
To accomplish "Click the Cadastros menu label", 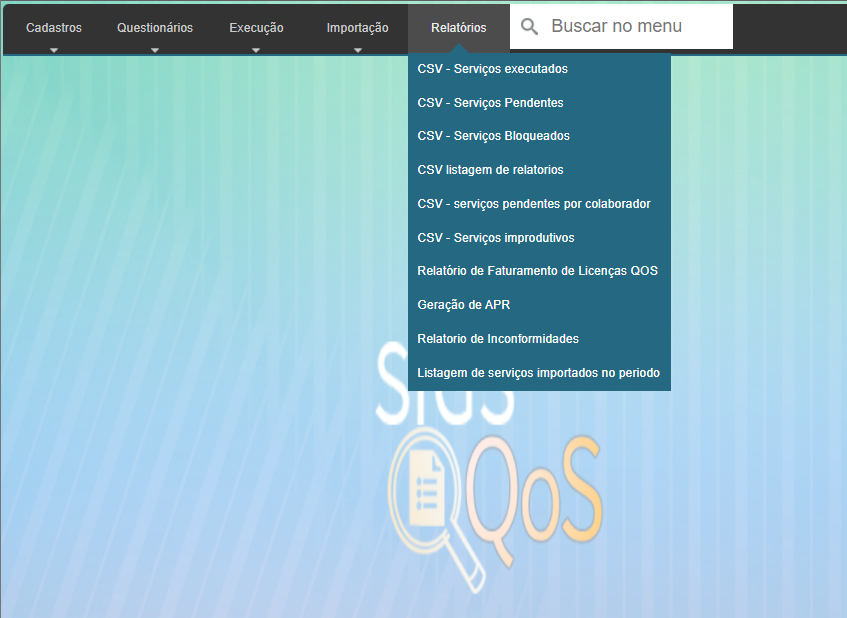I will click(54, 28).
